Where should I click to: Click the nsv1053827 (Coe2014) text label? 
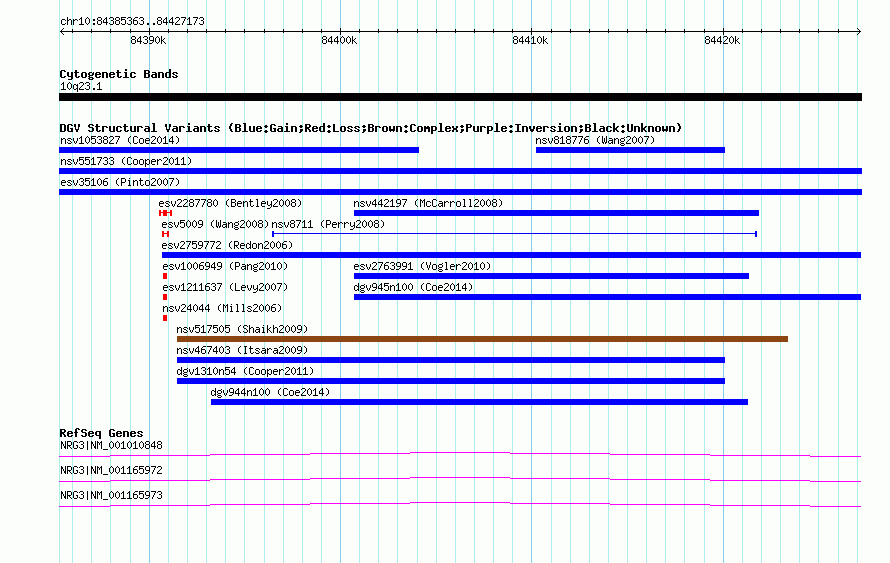coord(120,140)
